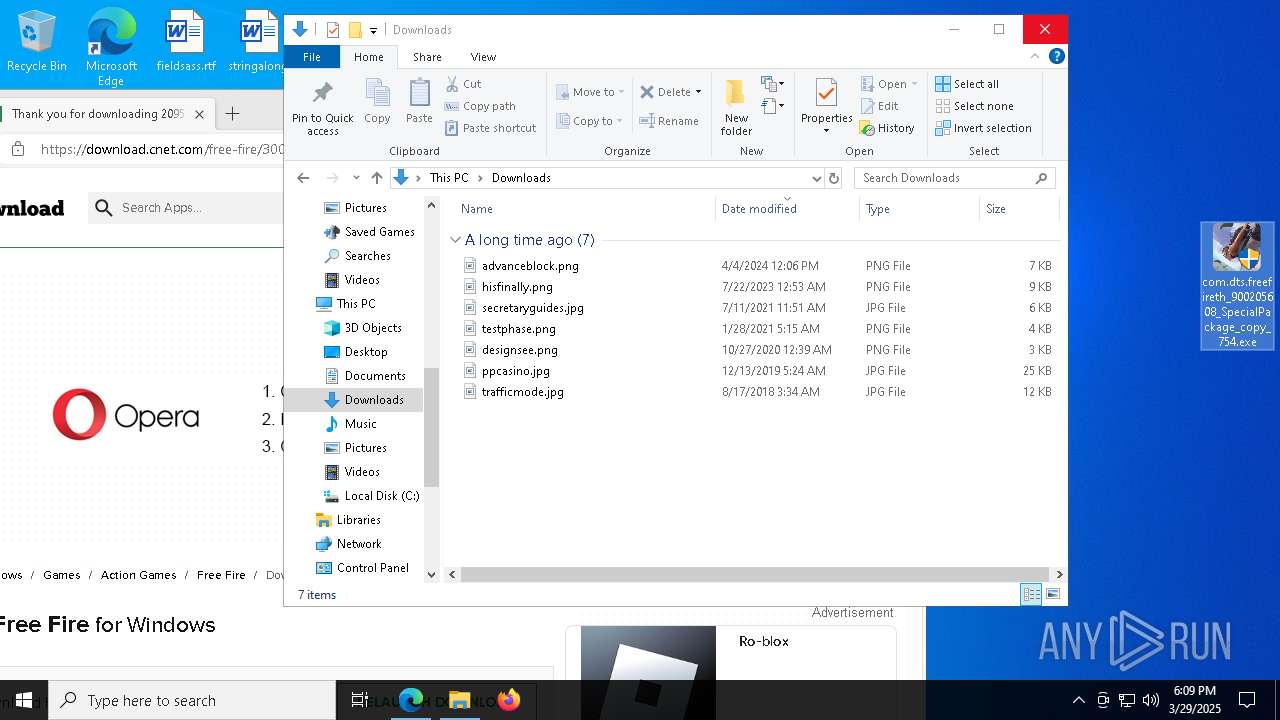Click the Search Apps field on CNET
The image size is (1280, 720).
coord(185,208)
